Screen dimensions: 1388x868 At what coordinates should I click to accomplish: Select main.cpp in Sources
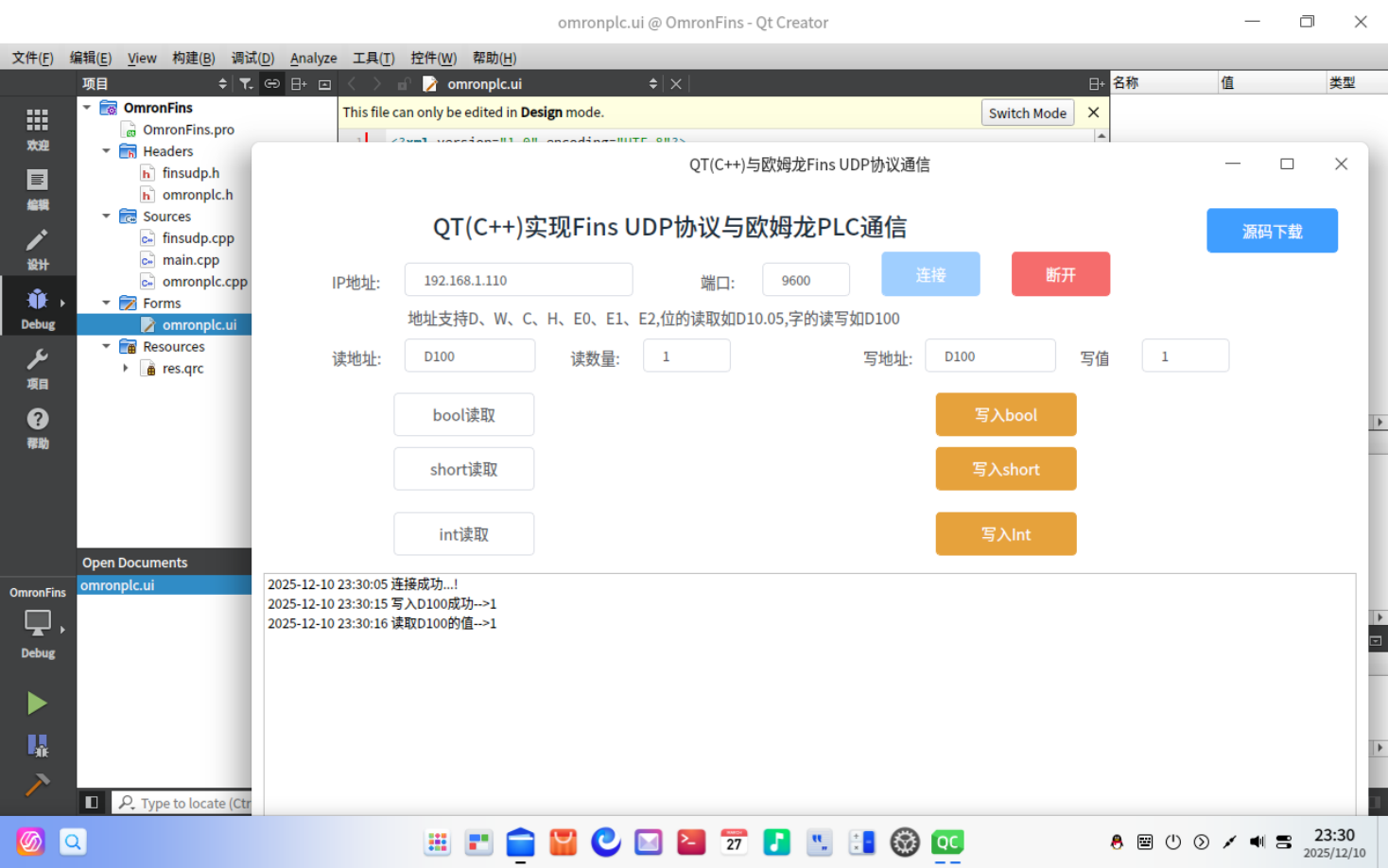click(x=190, y=260)
